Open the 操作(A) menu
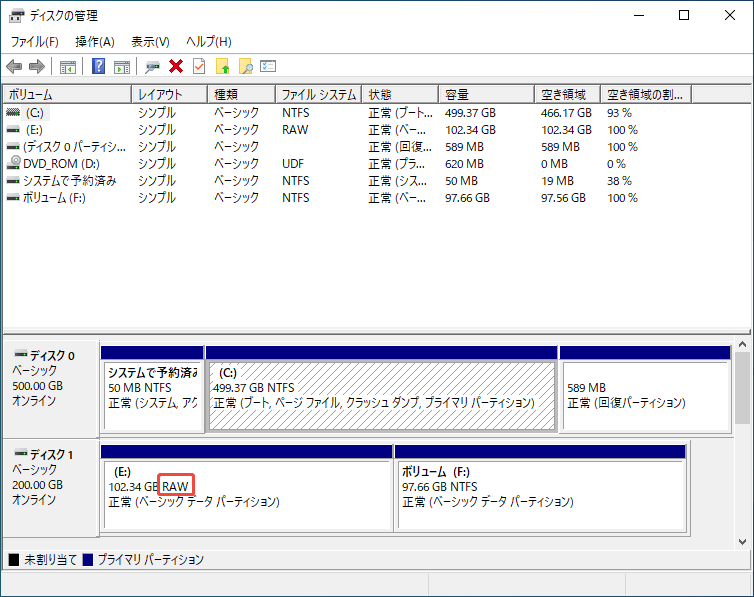 tap(95, 42)
